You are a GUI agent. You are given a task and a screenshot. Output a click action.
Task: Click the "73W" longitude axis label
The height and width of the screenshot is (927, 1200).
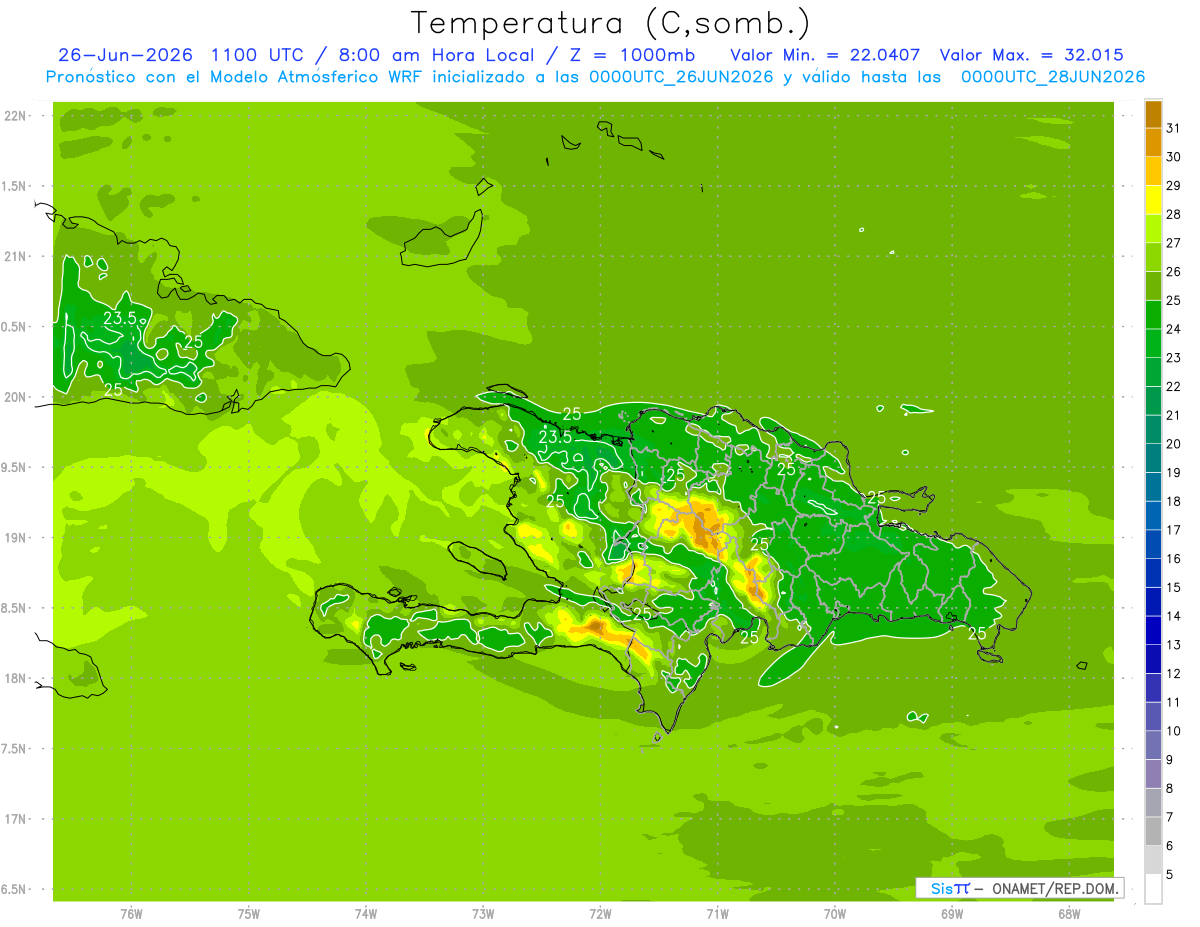483,914
